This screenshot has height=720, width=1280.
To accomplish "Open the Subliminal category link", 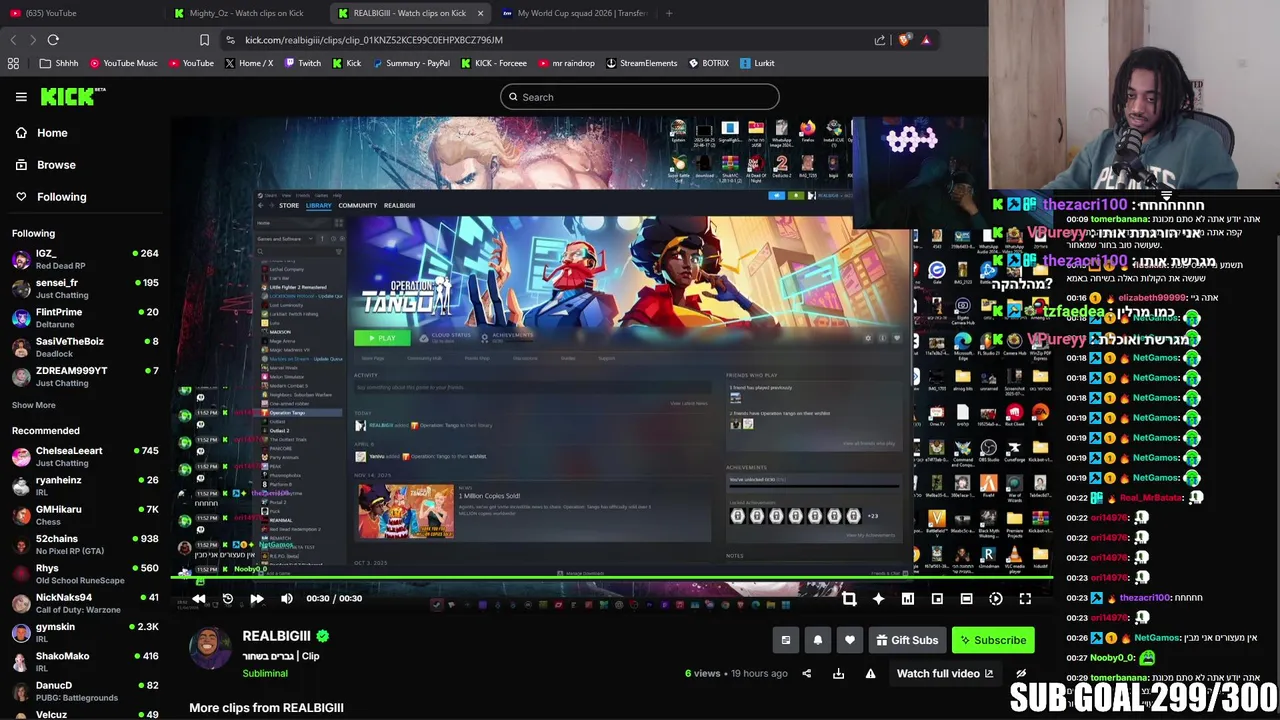I will (x=264, y=674).
